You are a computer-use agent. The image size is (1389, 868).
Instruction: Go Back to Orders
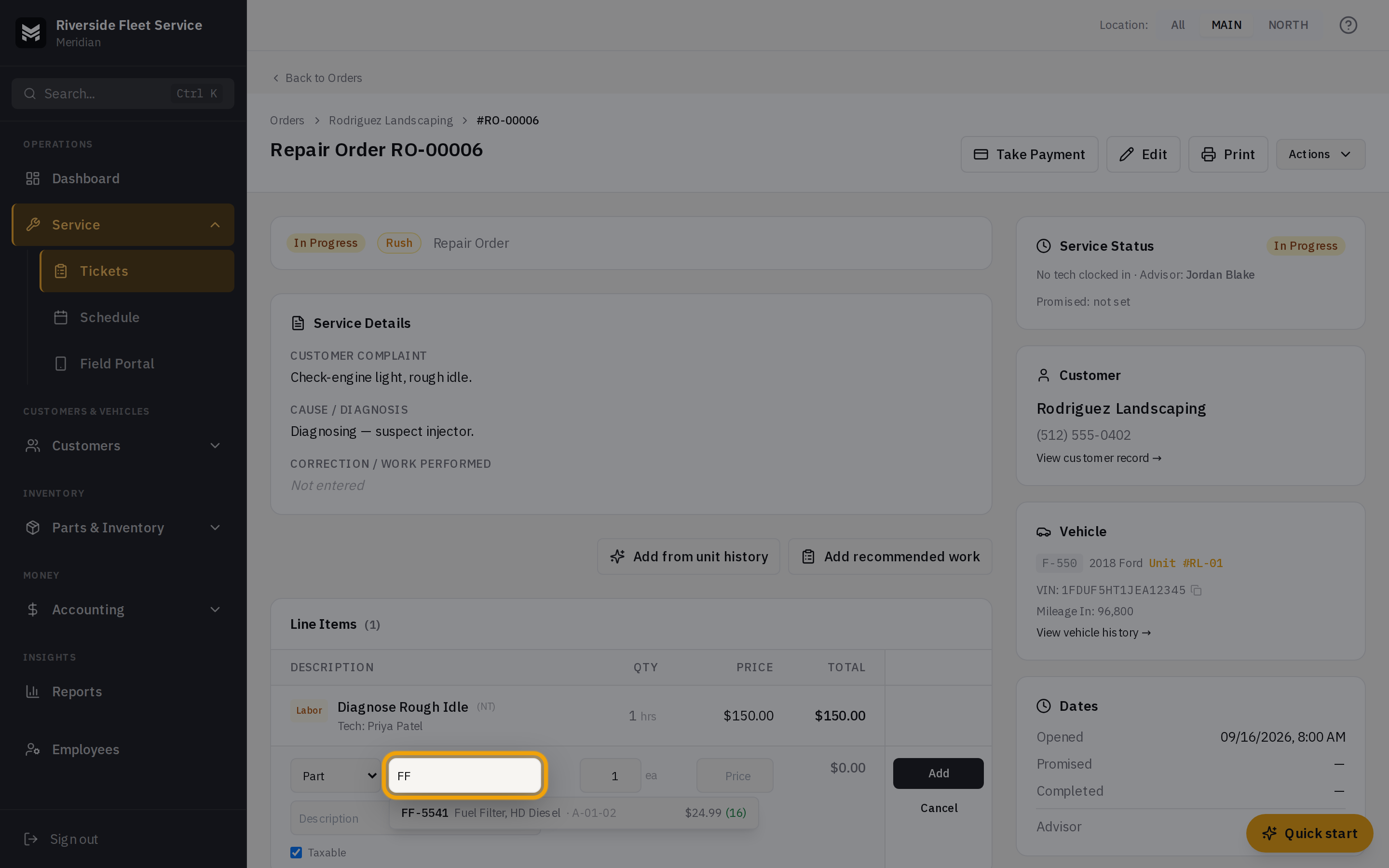pyautogui.click(x=317, y=78)
